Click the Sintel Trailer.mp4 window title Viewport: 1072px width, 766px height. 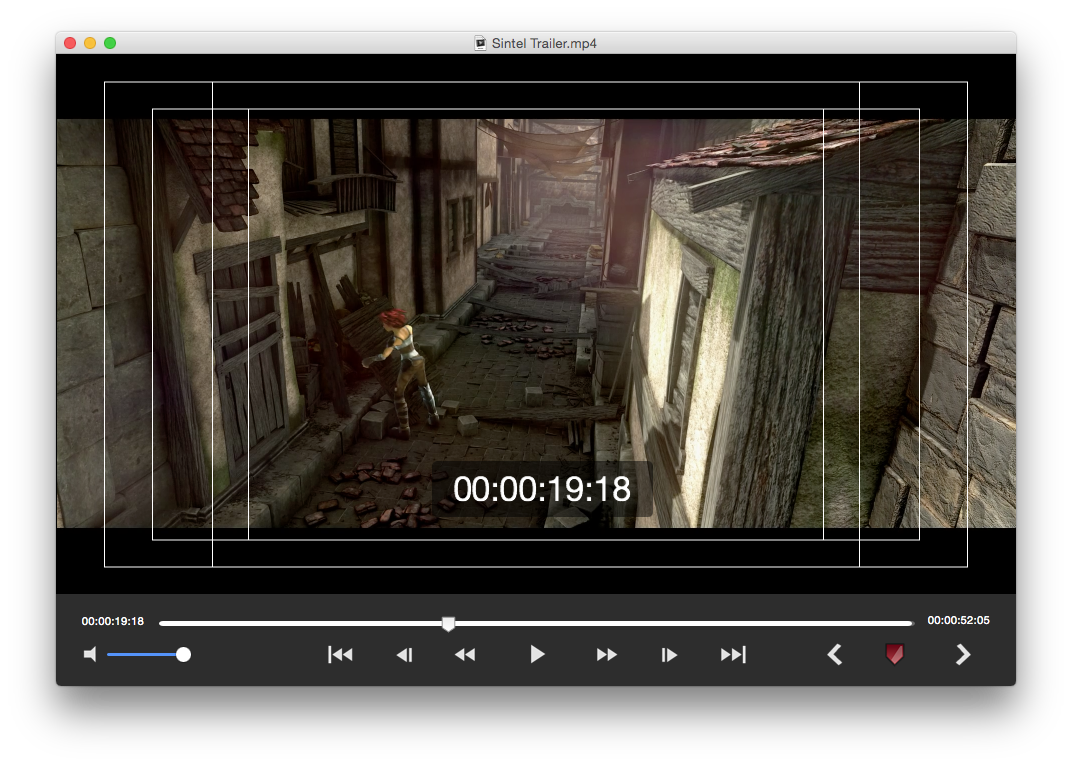point(544,43)
